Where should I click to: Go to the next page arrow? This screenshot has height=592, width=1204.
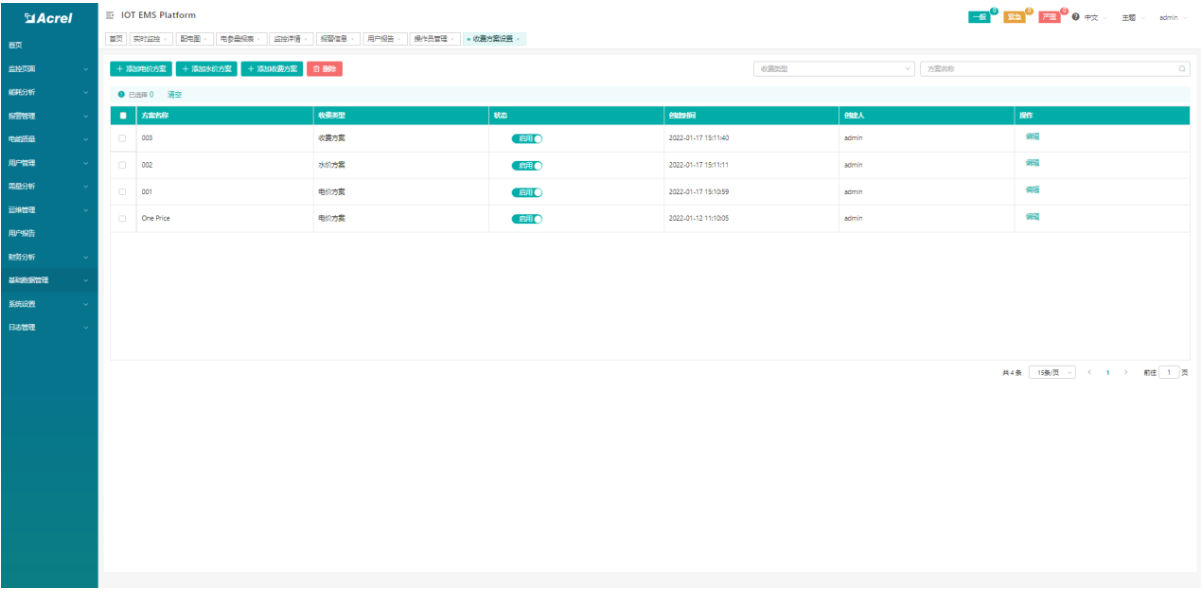pyautogui.click(x=1126, y=372)
